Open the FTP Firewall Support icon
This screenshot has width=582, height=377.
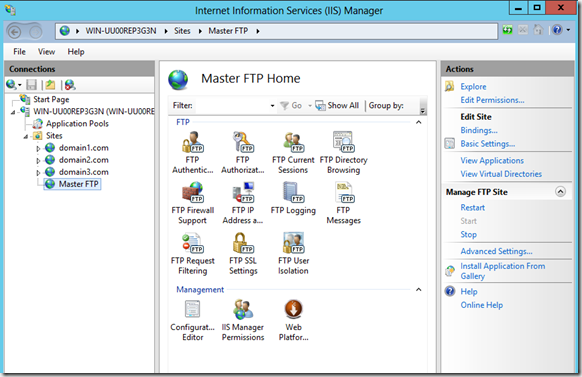192,203
